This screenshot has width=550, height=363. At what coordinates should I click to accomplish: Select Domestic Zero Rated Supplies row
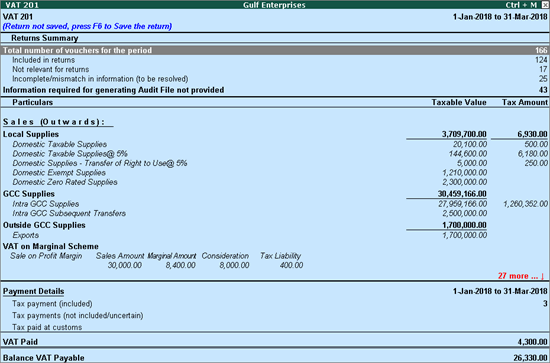pos(275,182)
